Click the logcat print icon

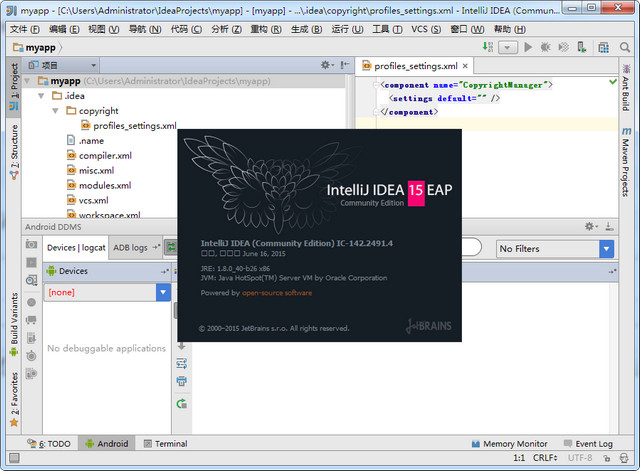(x=182, y=381)
